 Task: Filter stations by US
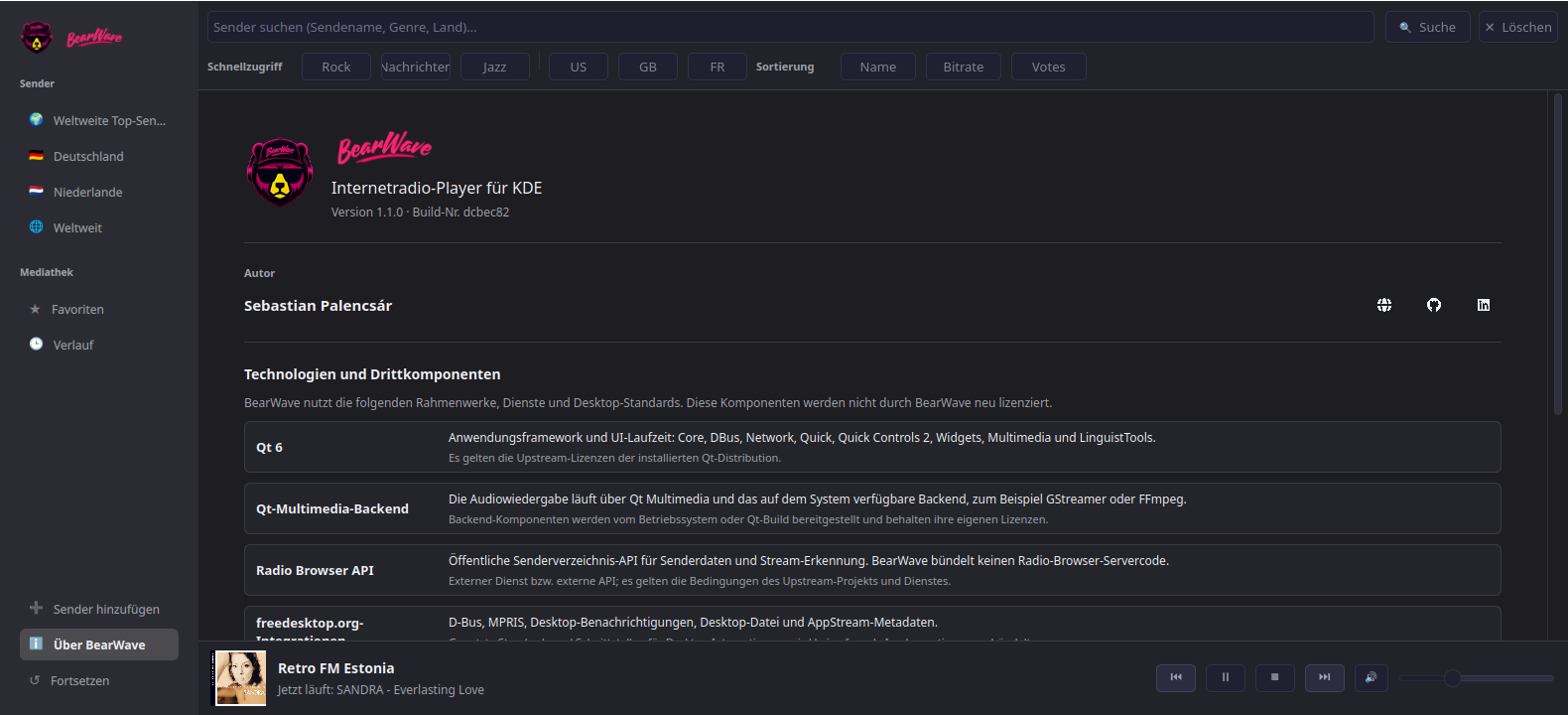click(579, 67)
